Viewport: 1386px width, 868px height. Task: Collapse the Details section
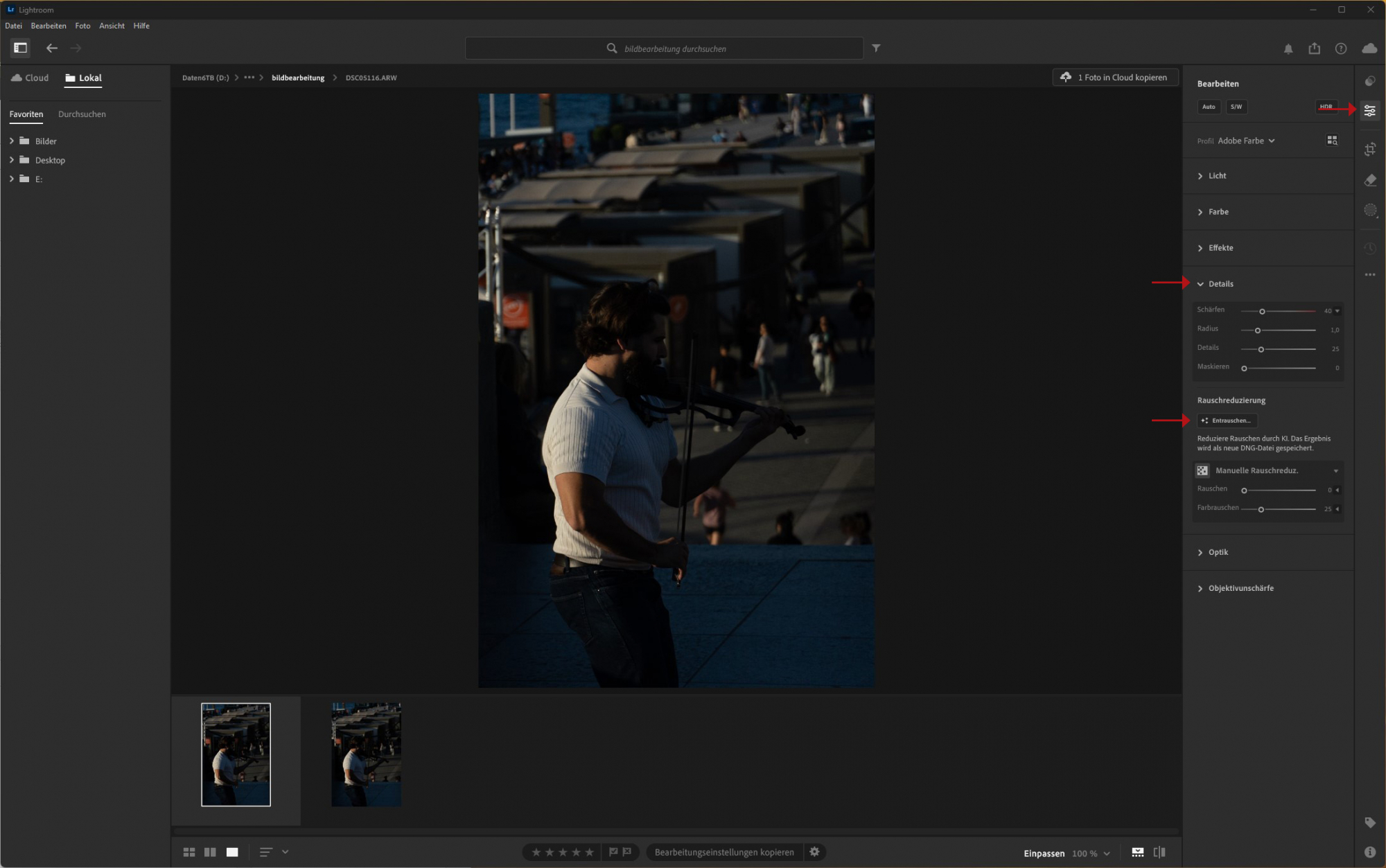point(1220,284)
